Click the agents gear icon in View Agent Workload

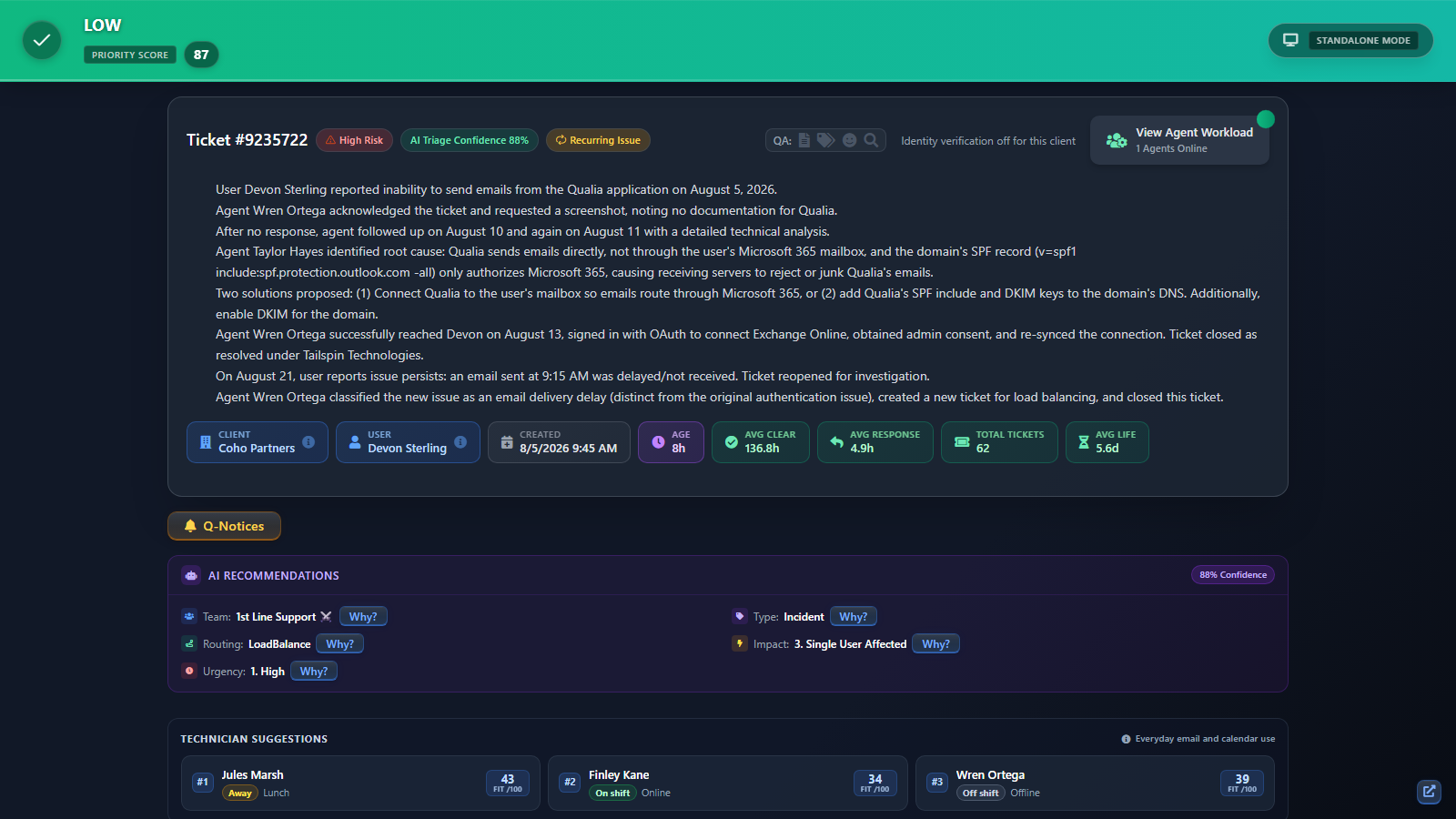coord(1117,140)
